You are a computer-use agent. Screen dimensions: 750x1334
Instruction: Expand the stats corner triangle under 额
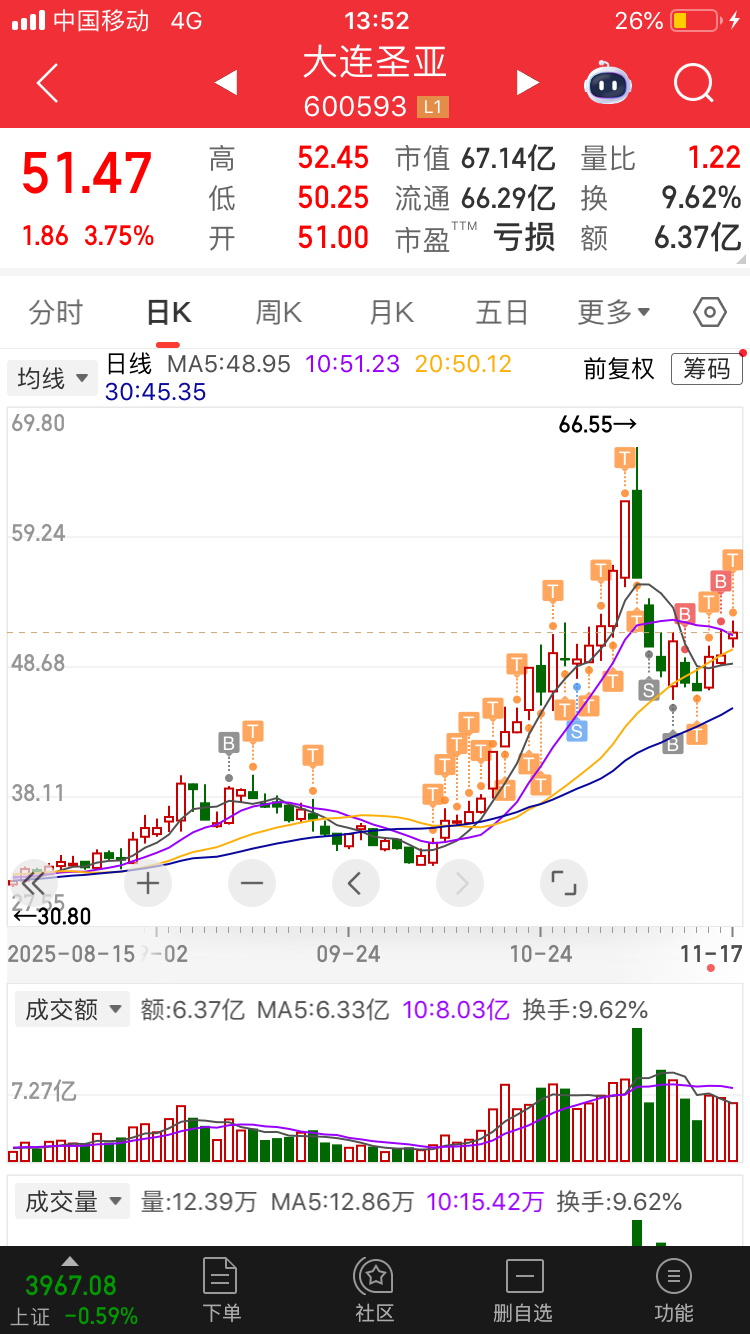[740, 259]
